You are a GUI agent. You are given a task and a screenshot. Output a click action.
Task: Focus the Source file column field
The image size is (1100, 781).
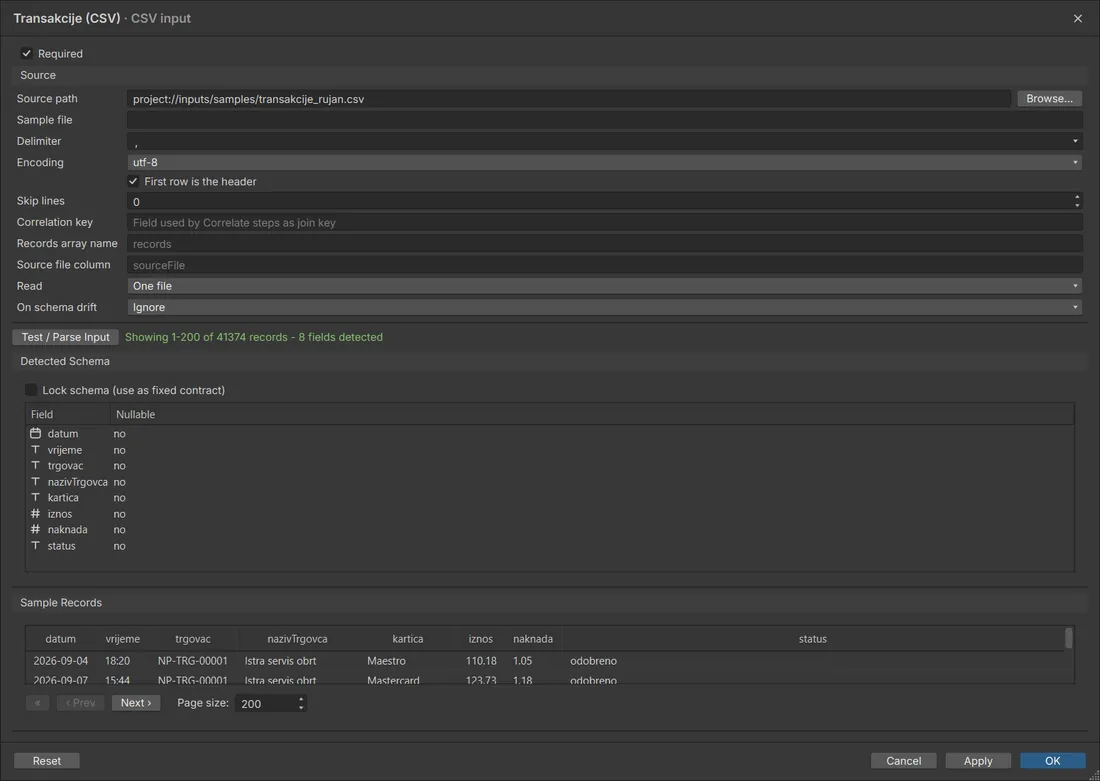(x=604, y=265)
